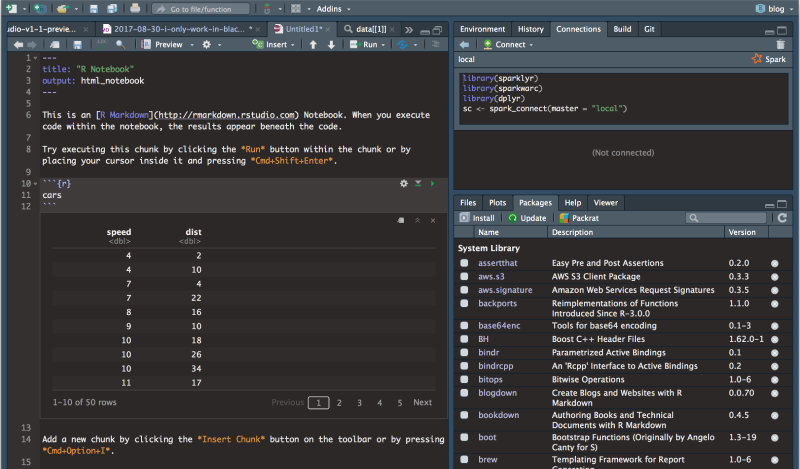The width and height of the screenshot is (800, 469).
Task: Show chunk output in new window icon
Action: point(401,220)
